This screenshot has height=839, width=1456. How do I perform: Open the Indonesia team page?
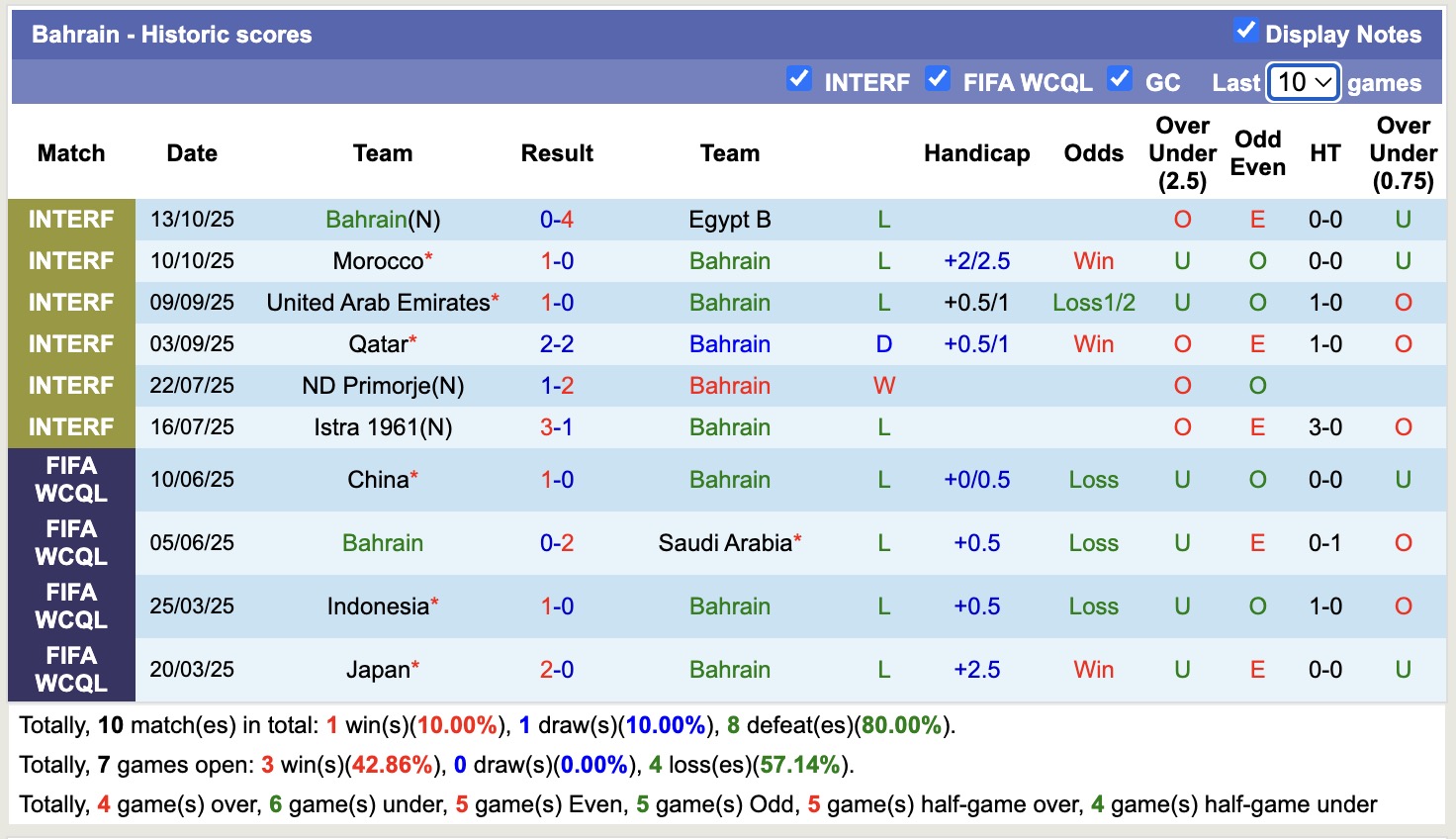(x=379, y=606)
